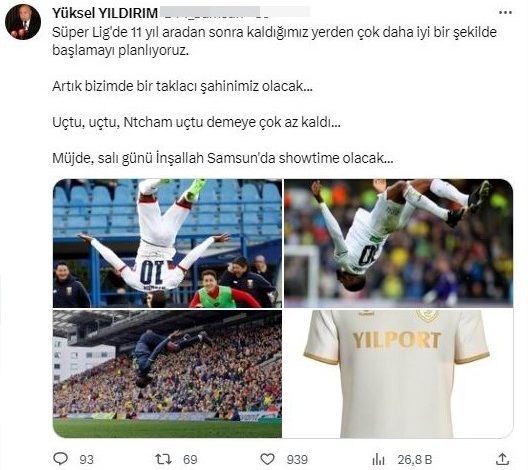The width and height of the screenshot is (528, 470).
Task: Open the Yüksel YILDIRIM profile name link
Action: pyautogui.click(x=105, y=13)
